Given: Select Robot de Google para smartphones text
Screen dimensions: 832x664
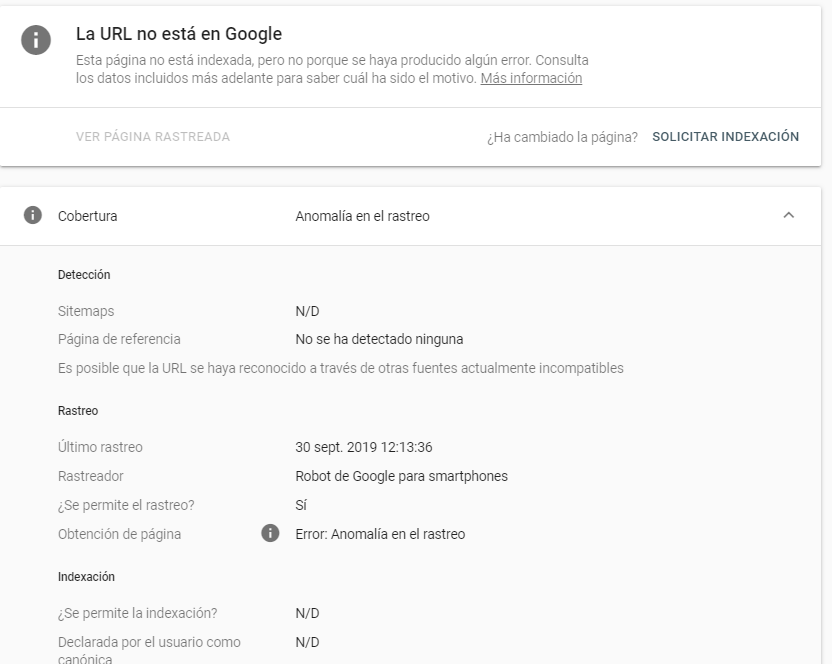Looking at the screenshot, I should click(x=401, y=476).
